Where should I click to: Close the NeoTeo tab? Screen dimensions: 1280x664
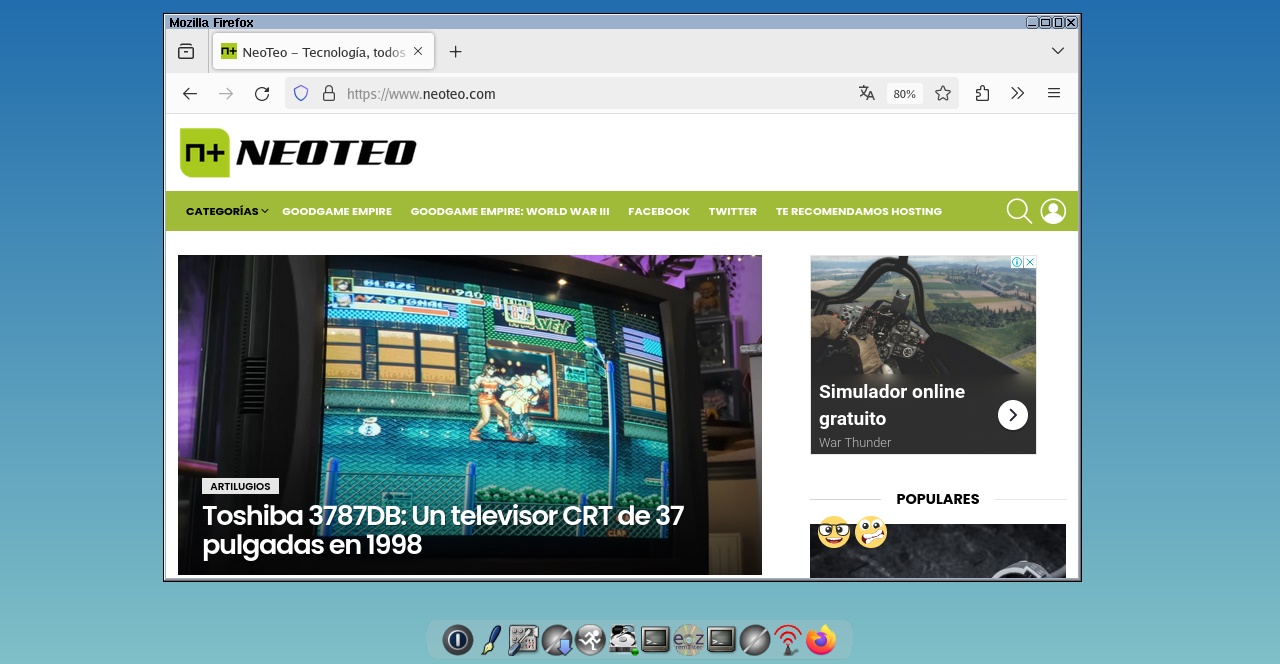[418, 51]
